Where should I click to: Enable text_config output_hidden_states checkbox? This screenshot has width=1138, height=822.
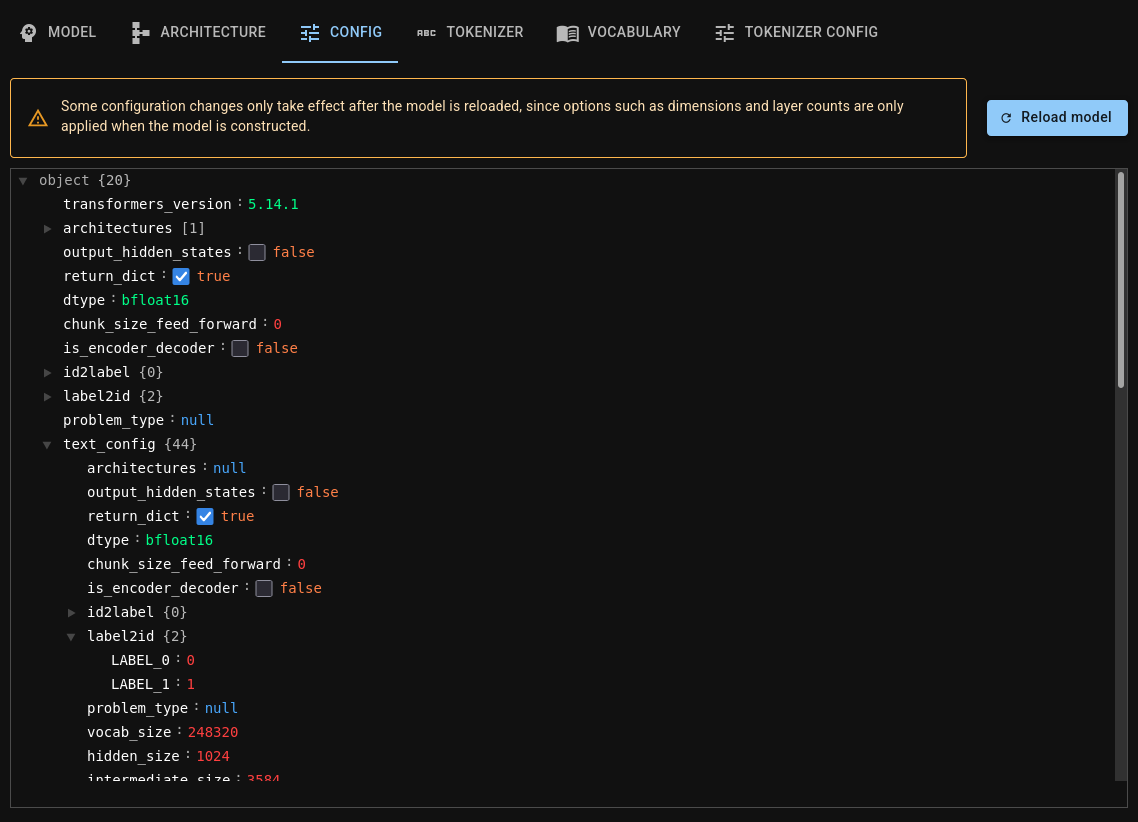point(281,493)
